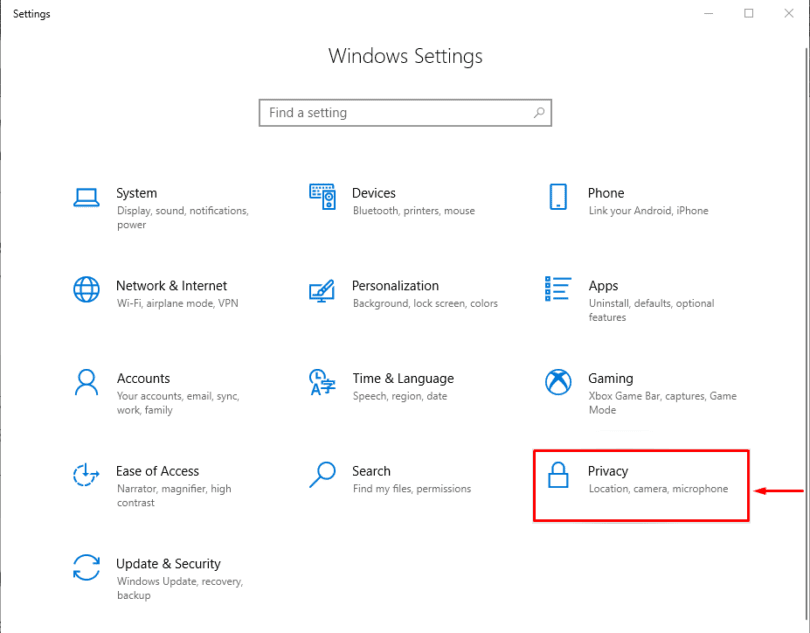Click the "Location, camera, microphone" description
The width and height of the screenshot is (810, 633).
659,489
